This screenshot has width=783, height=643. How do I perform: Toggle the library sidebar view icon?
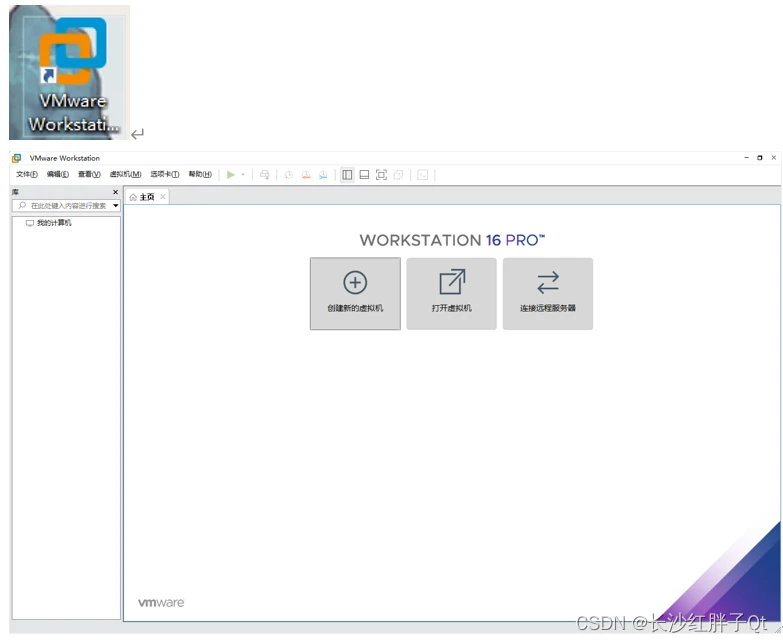(x=347, y=175)
